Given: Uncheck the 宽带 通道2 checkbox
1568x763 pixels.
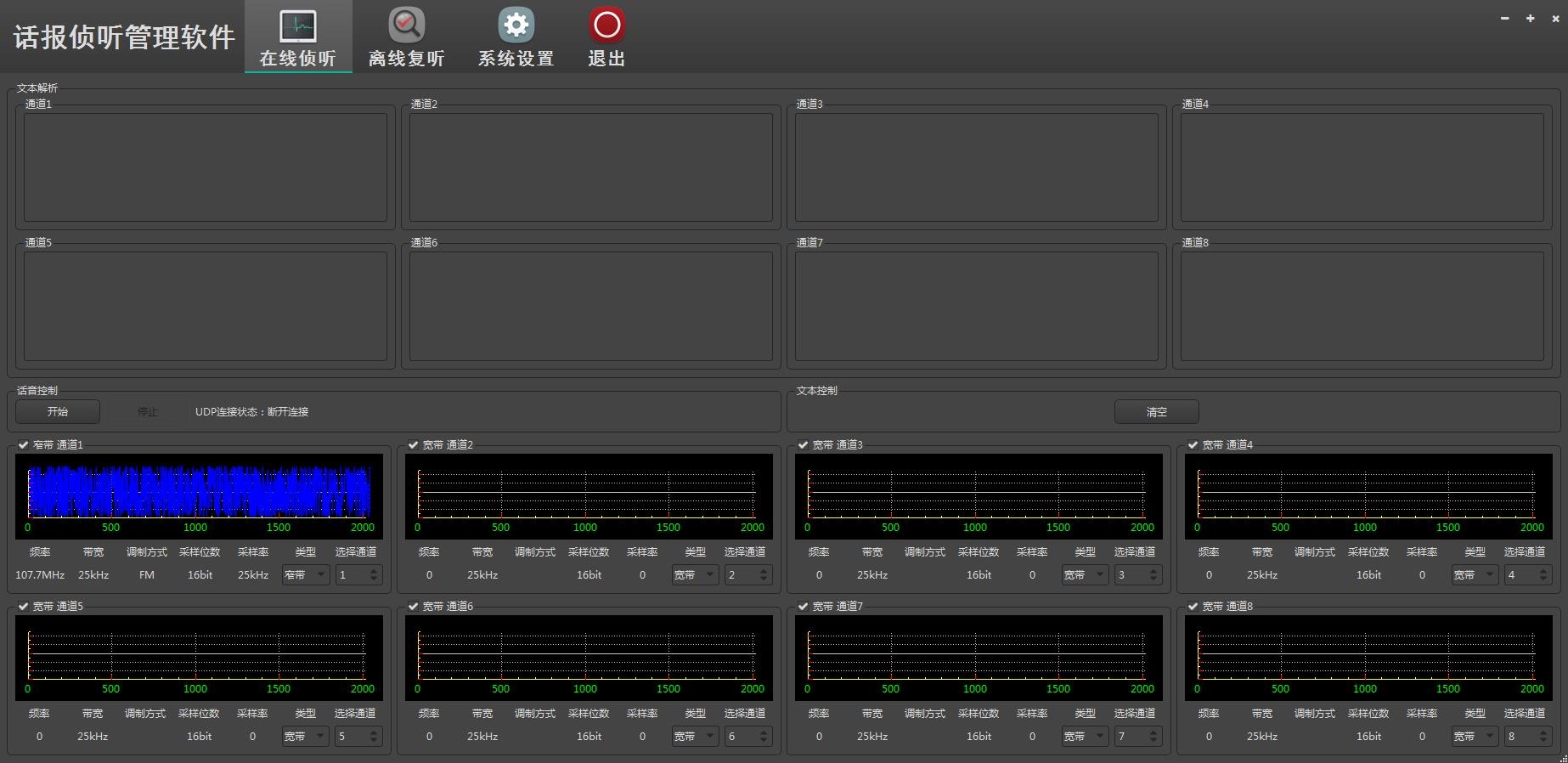Looking at the screenshot, I should point(414,444).
